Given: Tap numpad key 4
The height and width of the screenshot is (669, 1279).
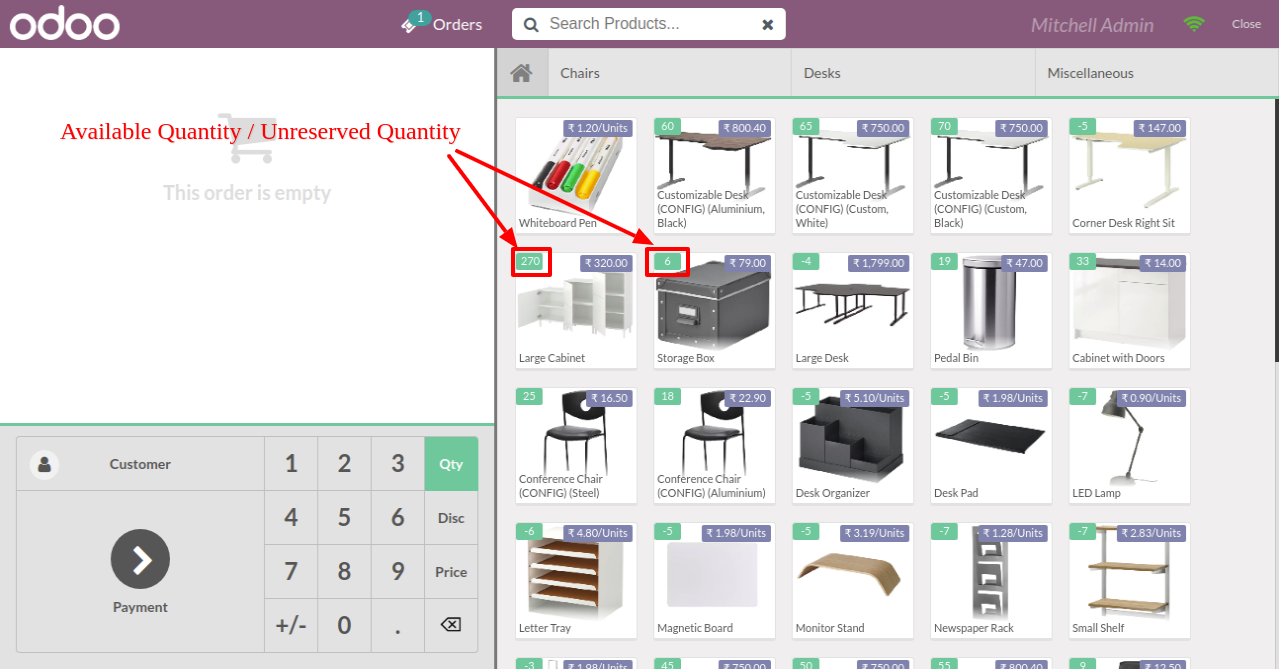Looking at the screenshot, I should pos(291,518).
